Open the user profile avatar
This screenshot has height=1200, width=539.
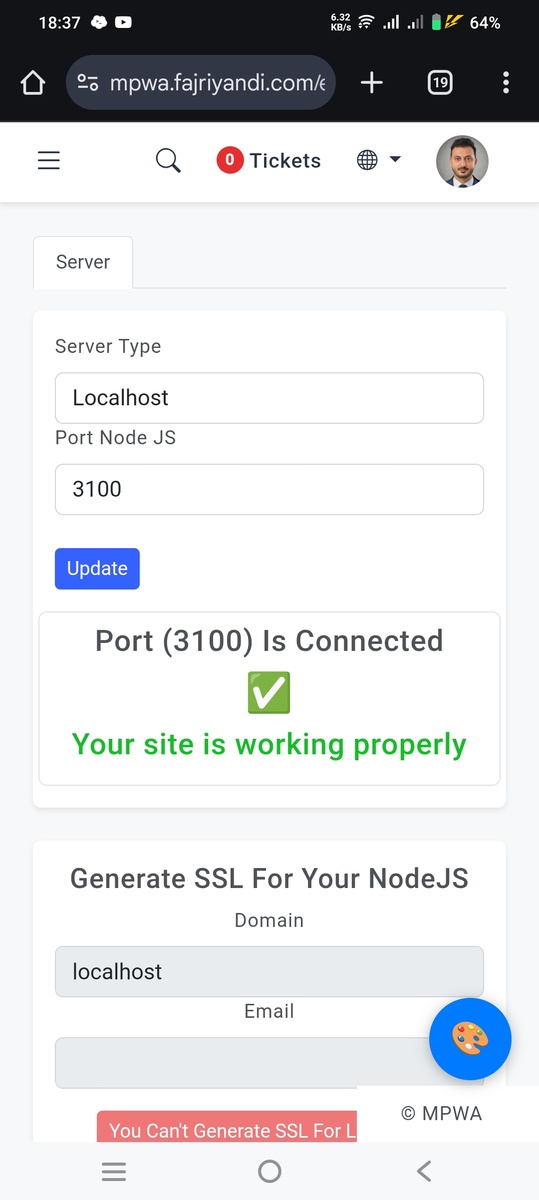462,161
